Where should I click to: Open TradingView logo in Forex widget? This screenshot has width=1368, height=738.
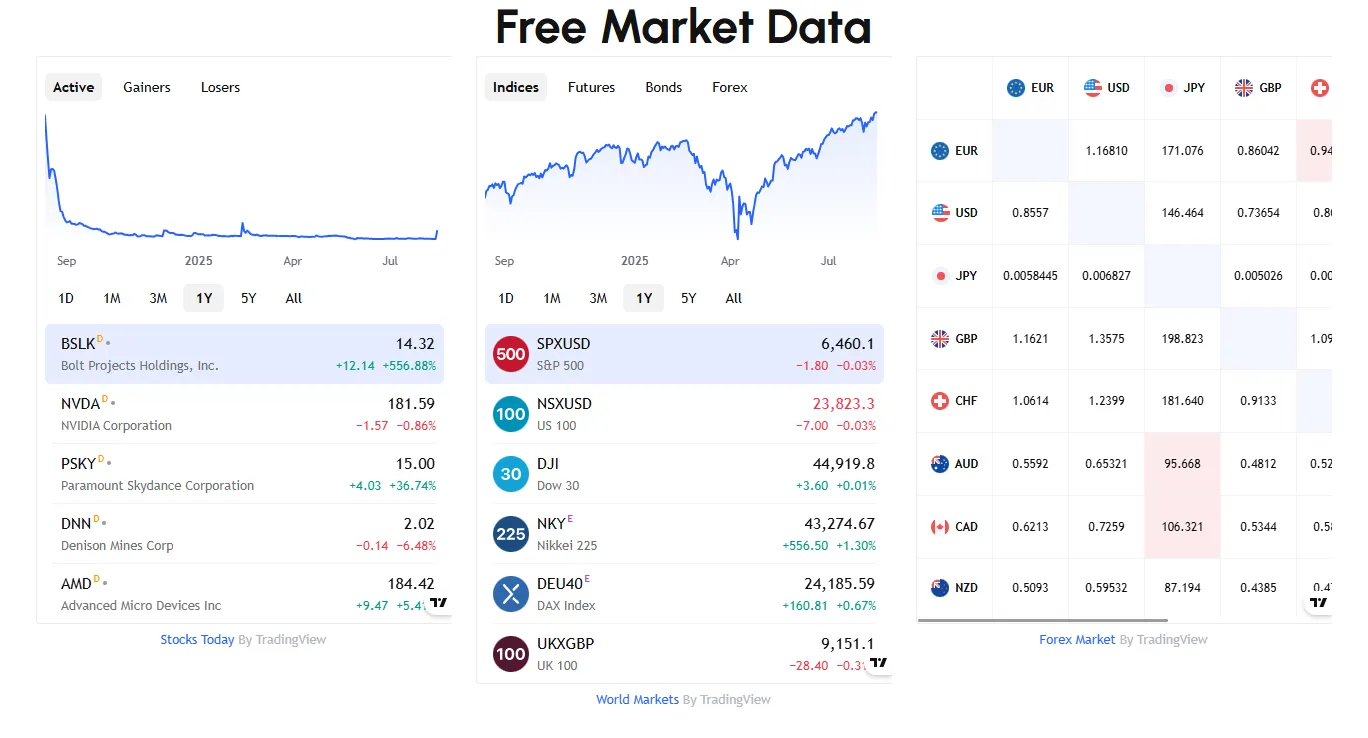tap(1319, 602)
